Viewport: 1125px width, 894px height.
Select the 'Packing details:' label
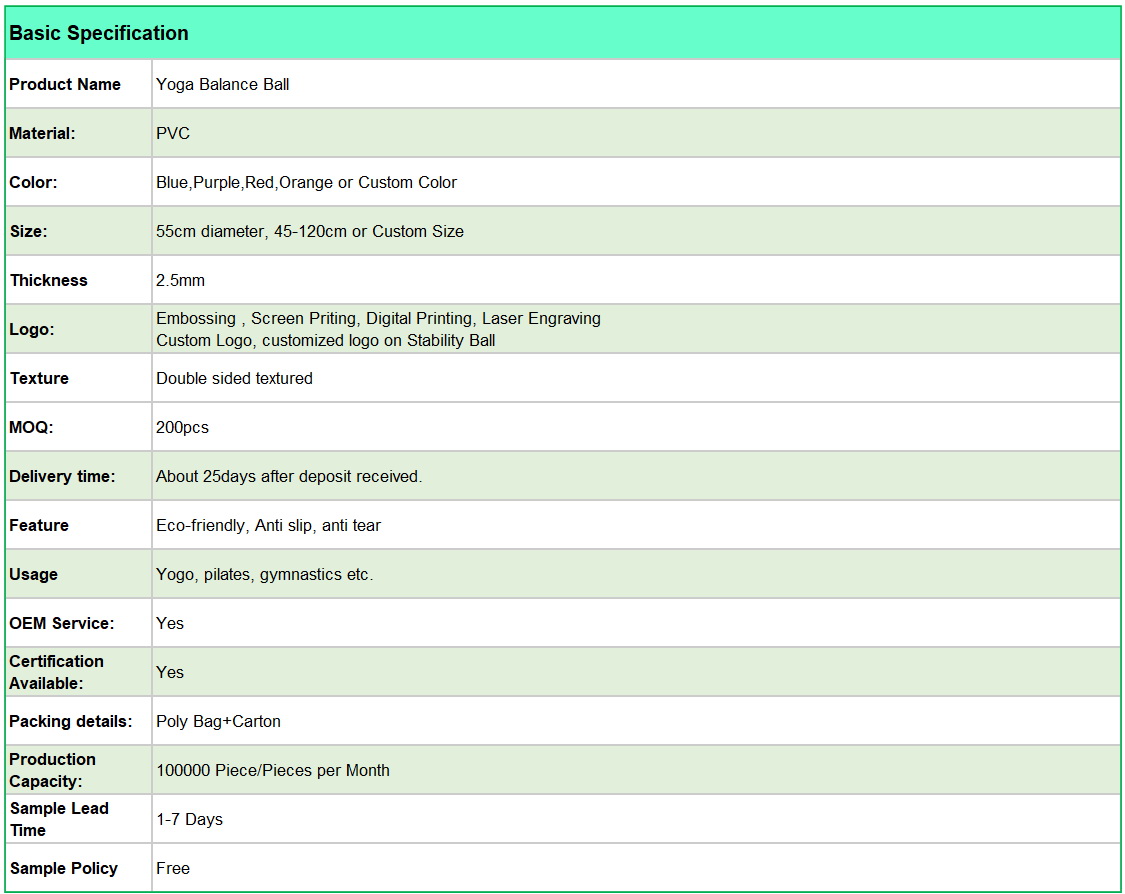coord(70,721)
